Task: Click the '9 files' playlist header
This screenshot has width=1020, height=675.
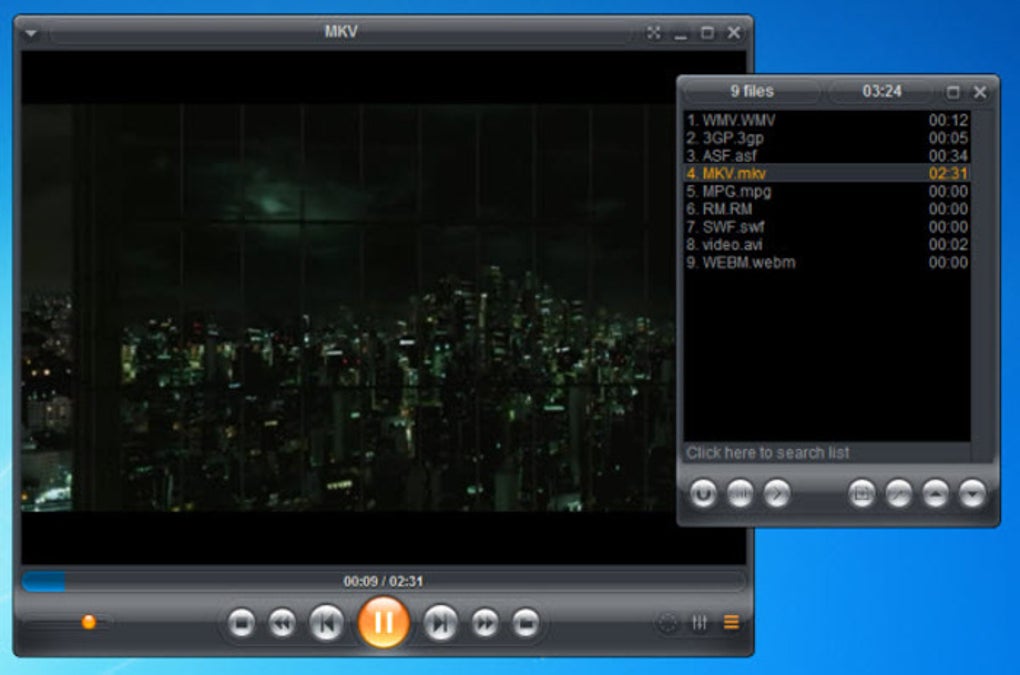Action: click(x=752, y=91)
